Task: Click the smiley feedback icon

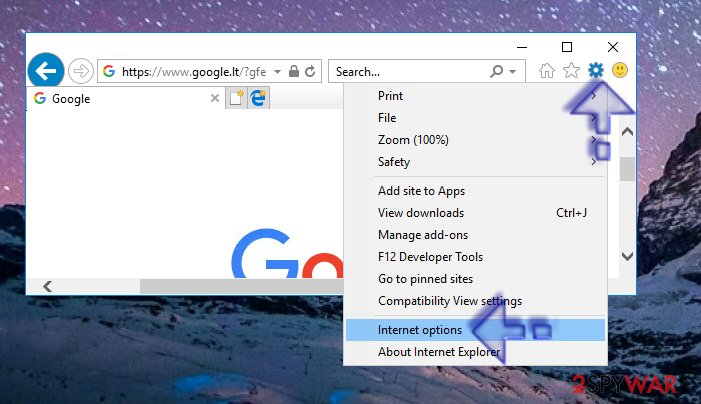Action: [620, 70]
